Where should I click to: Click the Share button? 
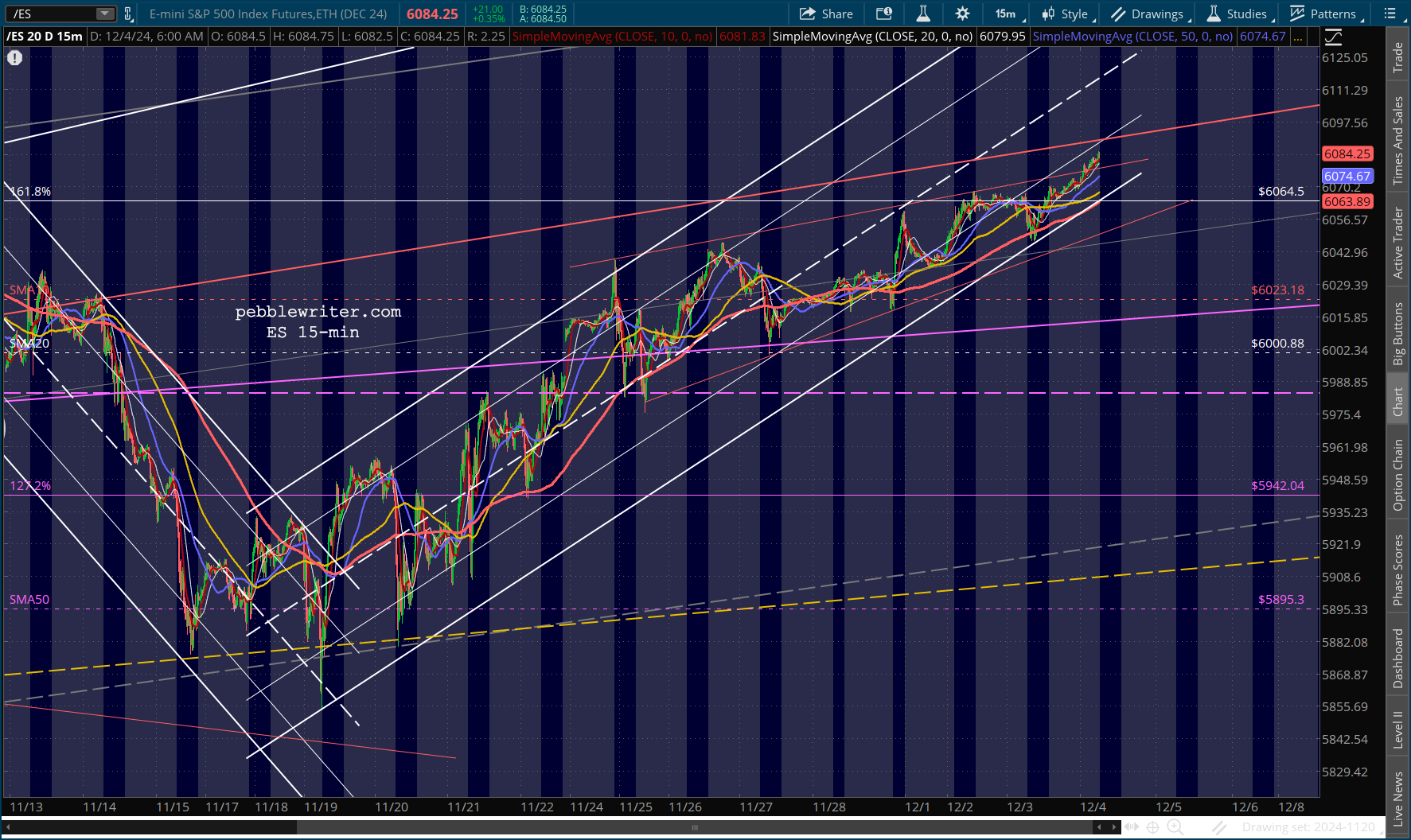tap(826, 14)
